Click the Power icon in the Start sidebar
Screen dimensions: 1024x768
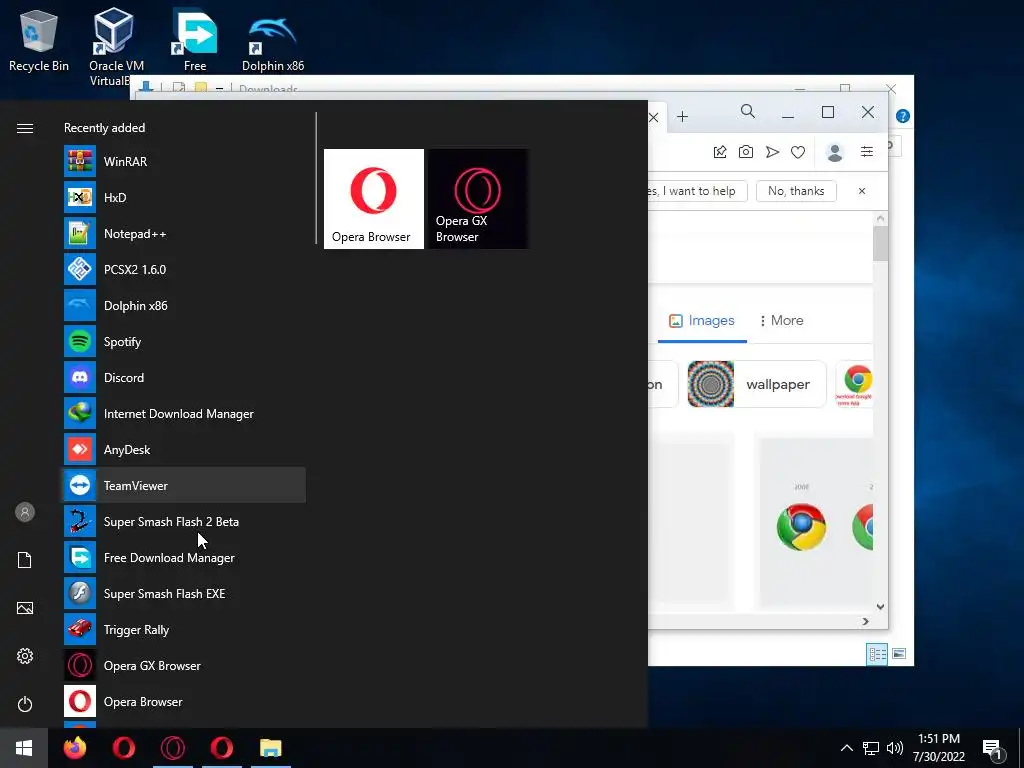click(25, 704)
